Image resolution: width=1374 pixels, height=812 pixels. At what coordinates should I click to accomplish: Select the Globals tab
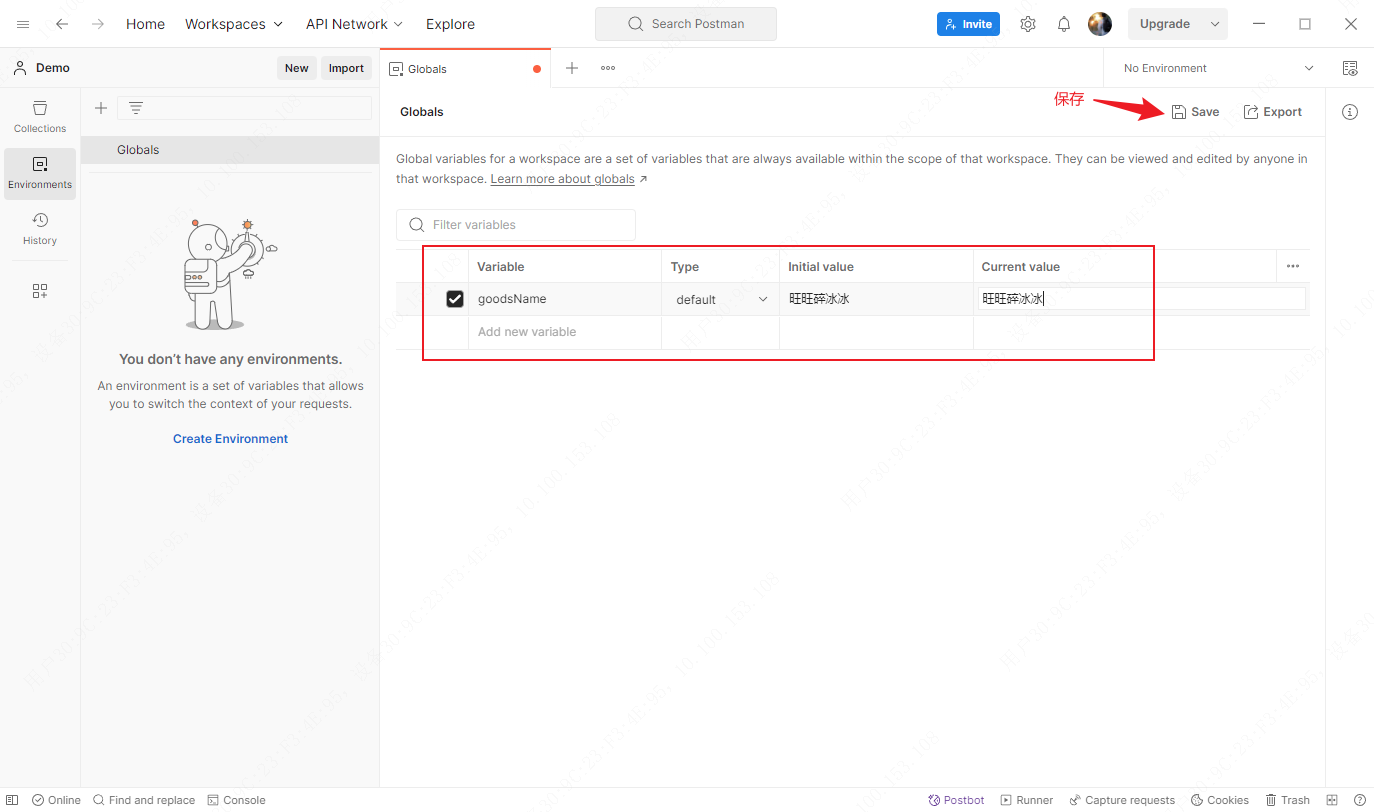click(x=465, y=69)
